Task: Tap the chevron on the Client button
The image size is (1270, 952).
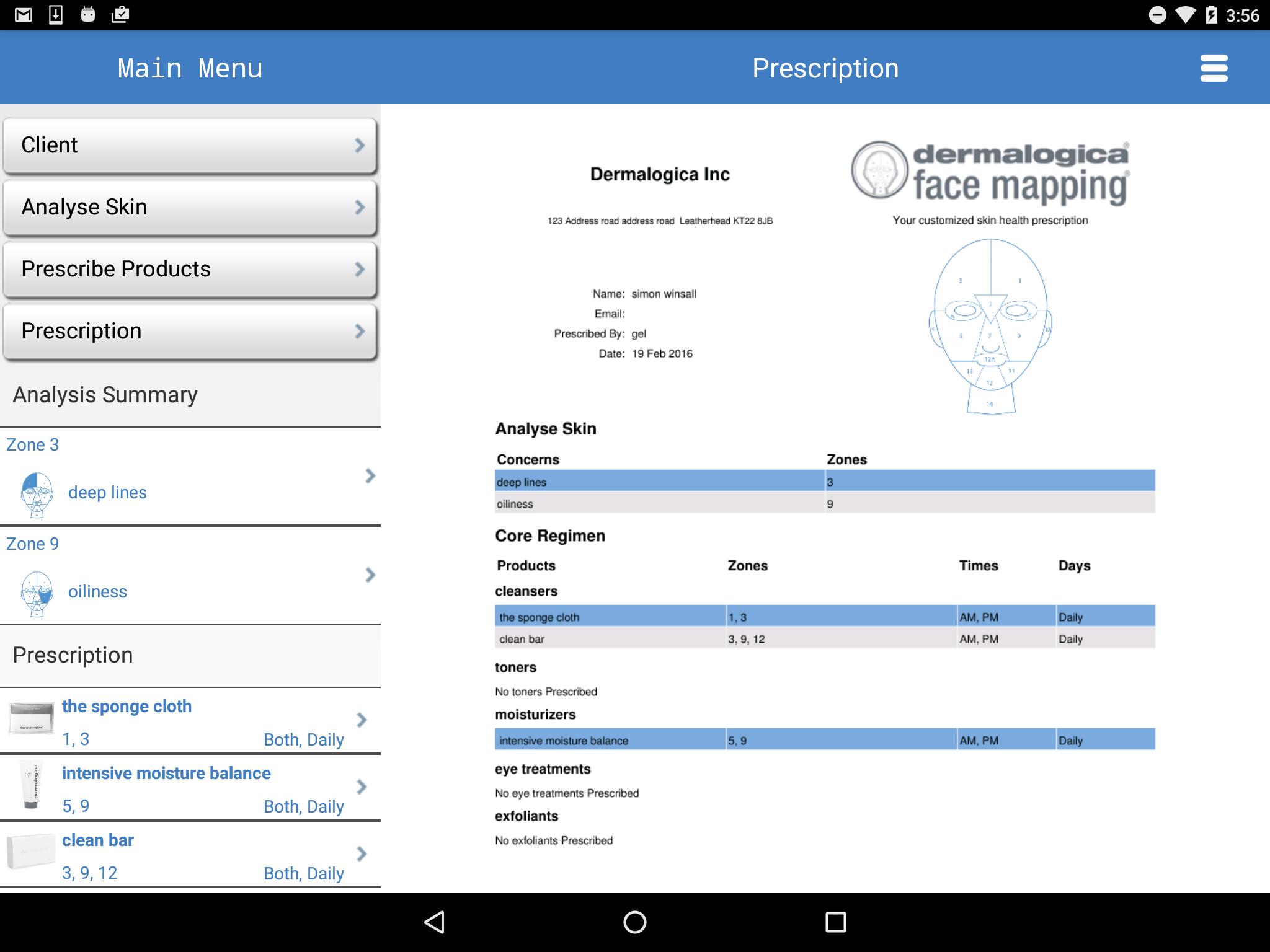Action: [x=360, y=145]
